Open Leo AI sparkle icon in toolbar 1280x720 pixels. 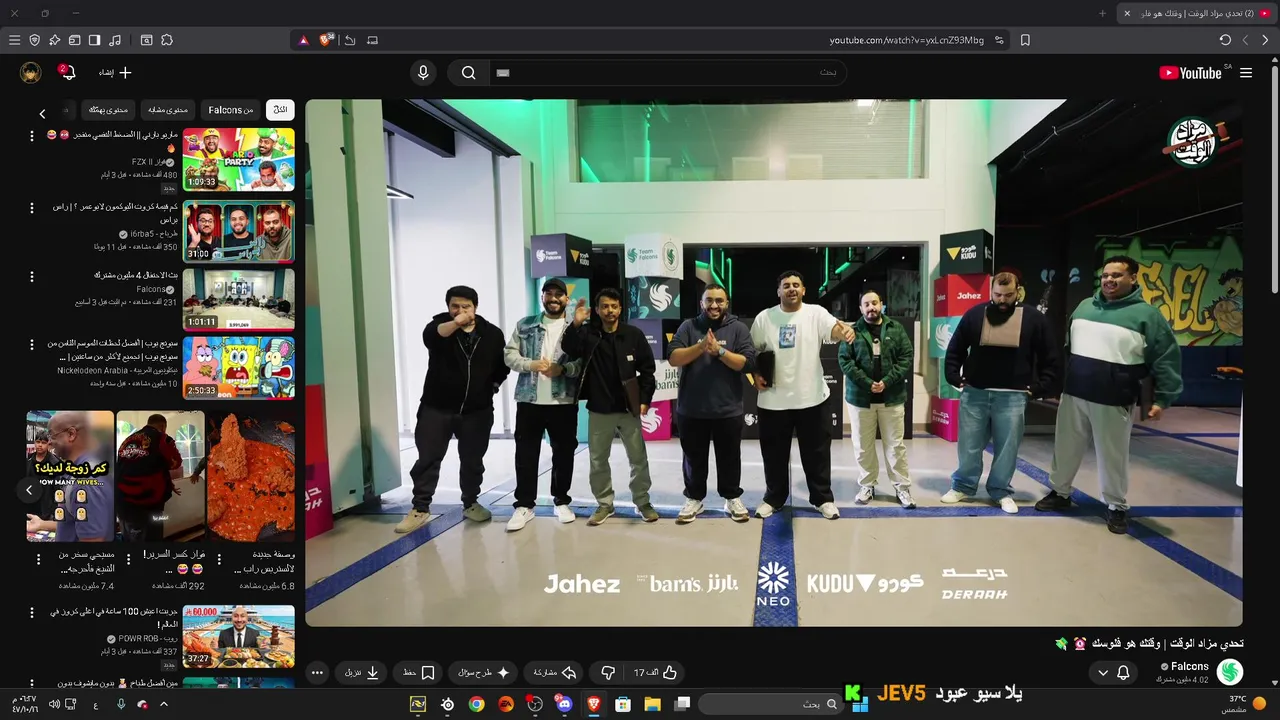tap(54, 40)
